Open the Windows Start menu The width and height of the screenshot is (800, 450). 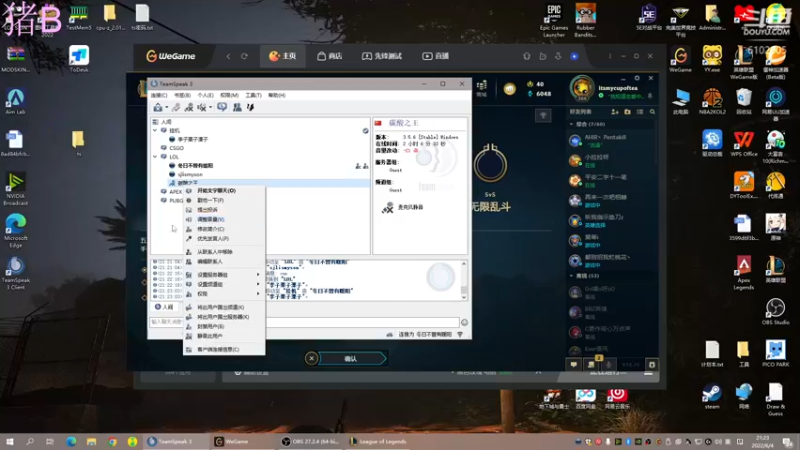(10, 441)
